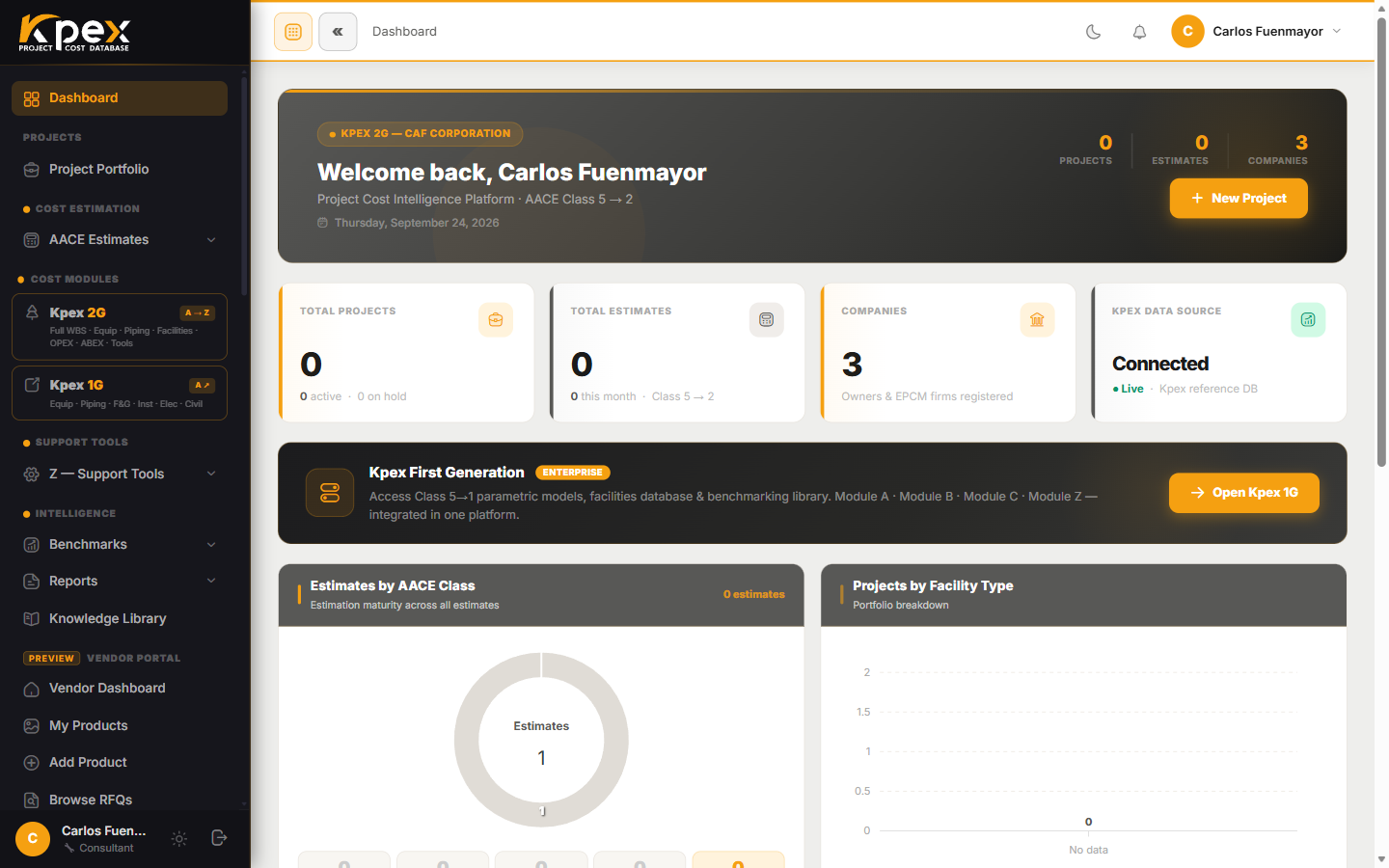This screenshot has height=868, width=1389.
Task: Open the grid view icon in top bar
Action: point(293,32)
